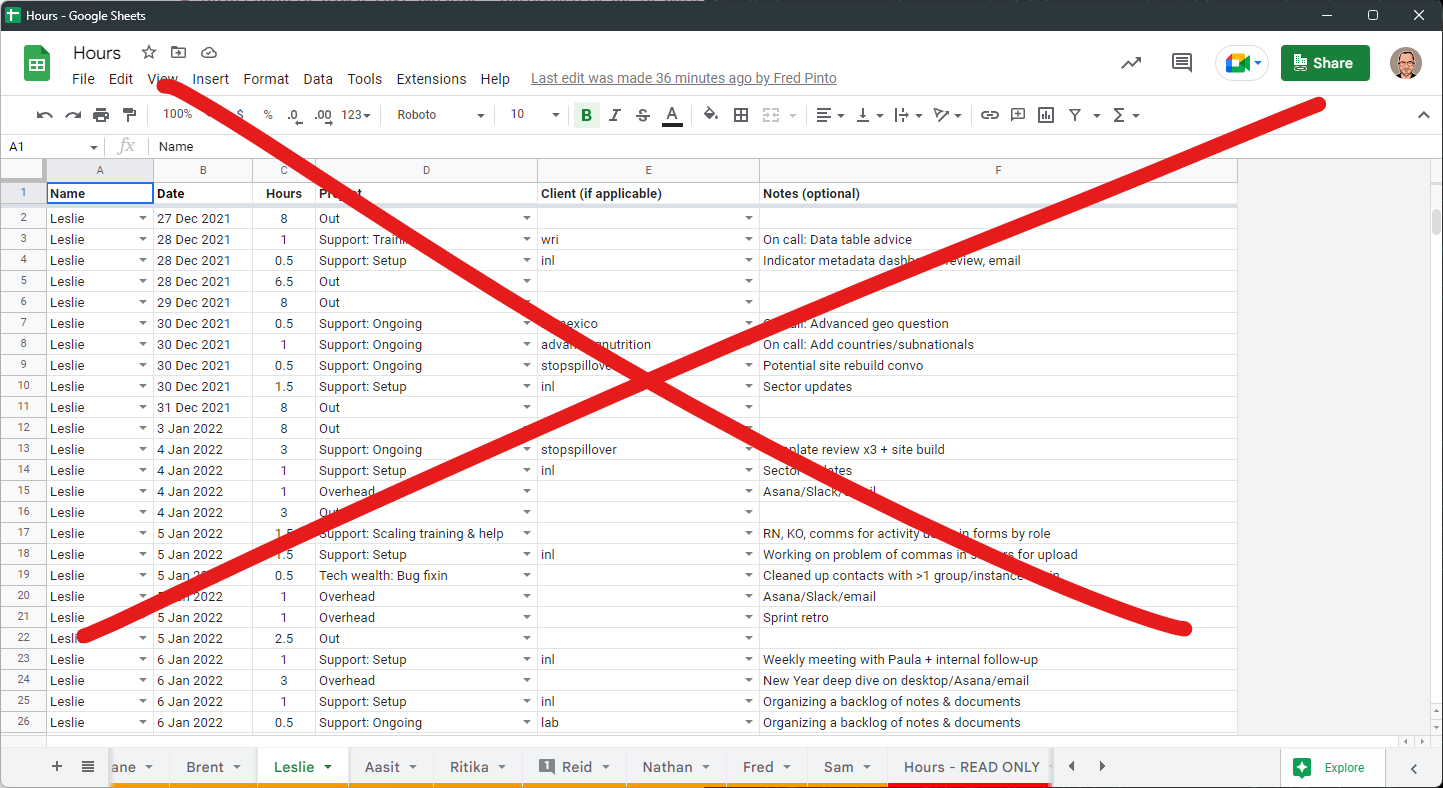Open the text wrapping dropdown

click(x=908, y=115)
